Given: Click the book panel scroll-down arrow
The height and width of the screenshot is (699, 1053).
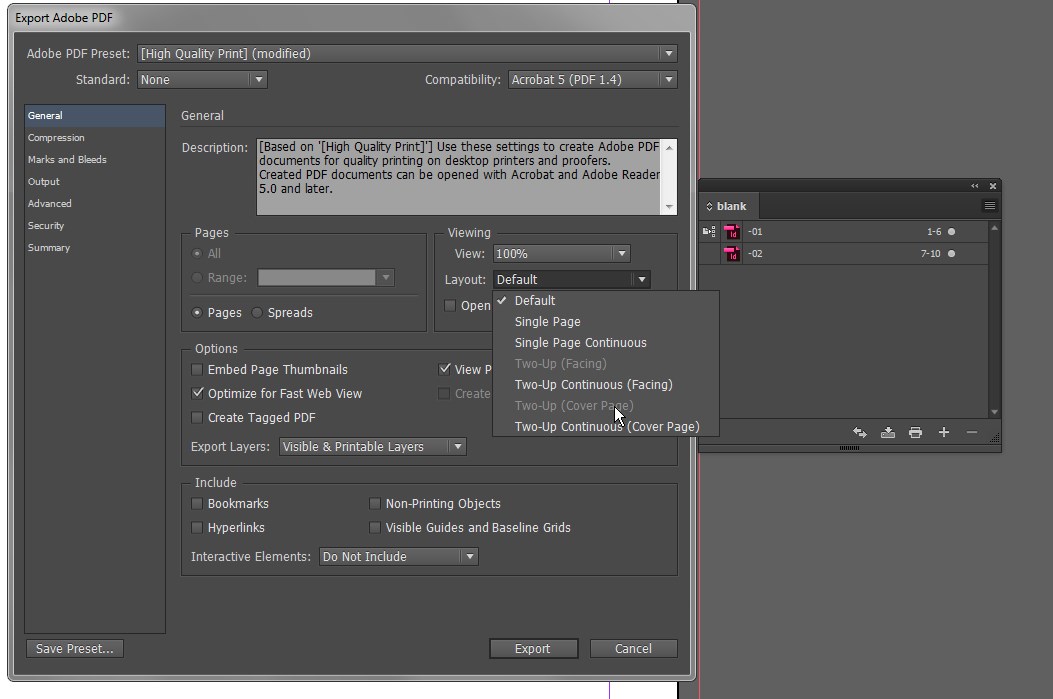Looking at the screenshot, I should 995,412.
